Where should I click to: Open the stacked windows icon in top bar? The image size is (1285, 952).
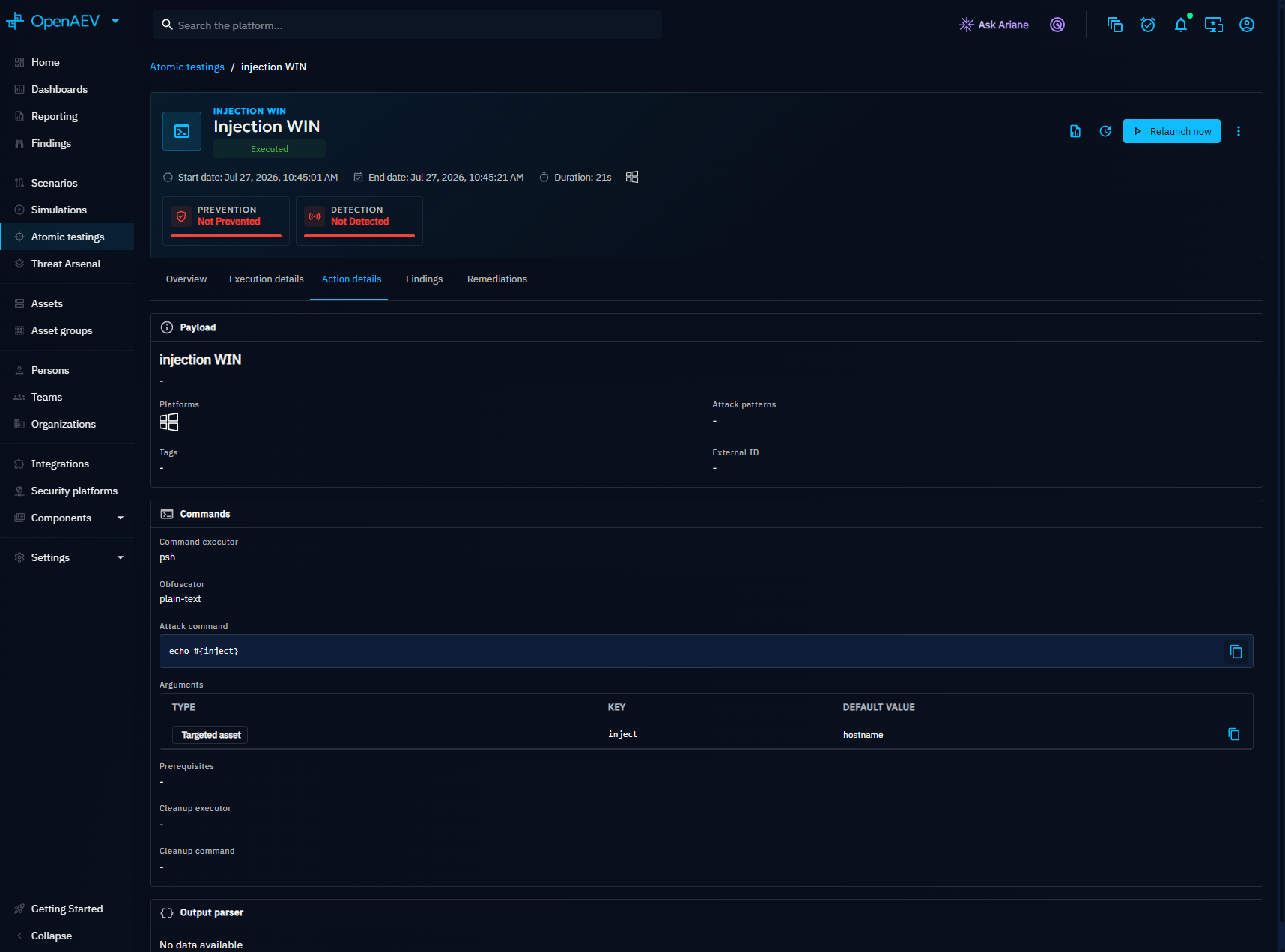pyautogui.click(x=1115, y=25)
